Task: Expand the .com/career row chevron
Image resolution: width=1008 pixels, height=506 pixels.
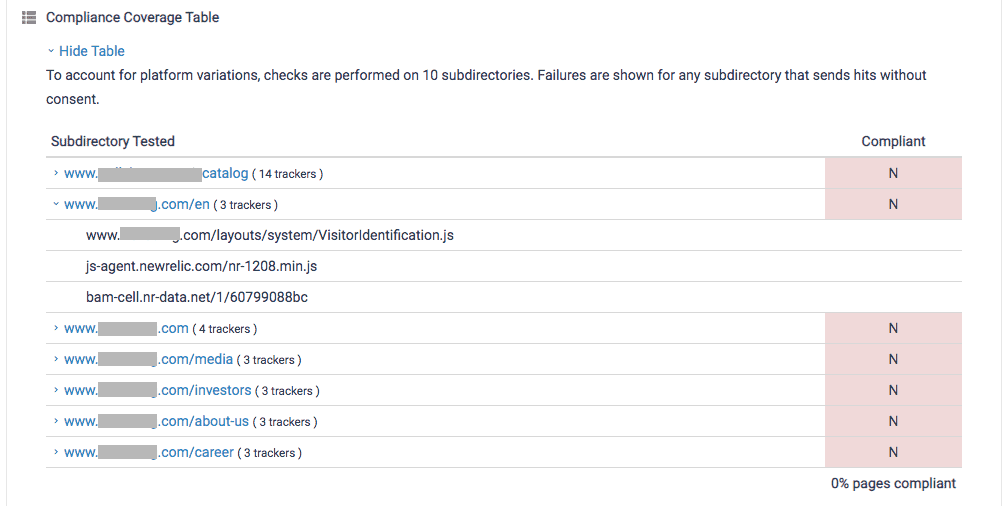Action: [56, 452]
